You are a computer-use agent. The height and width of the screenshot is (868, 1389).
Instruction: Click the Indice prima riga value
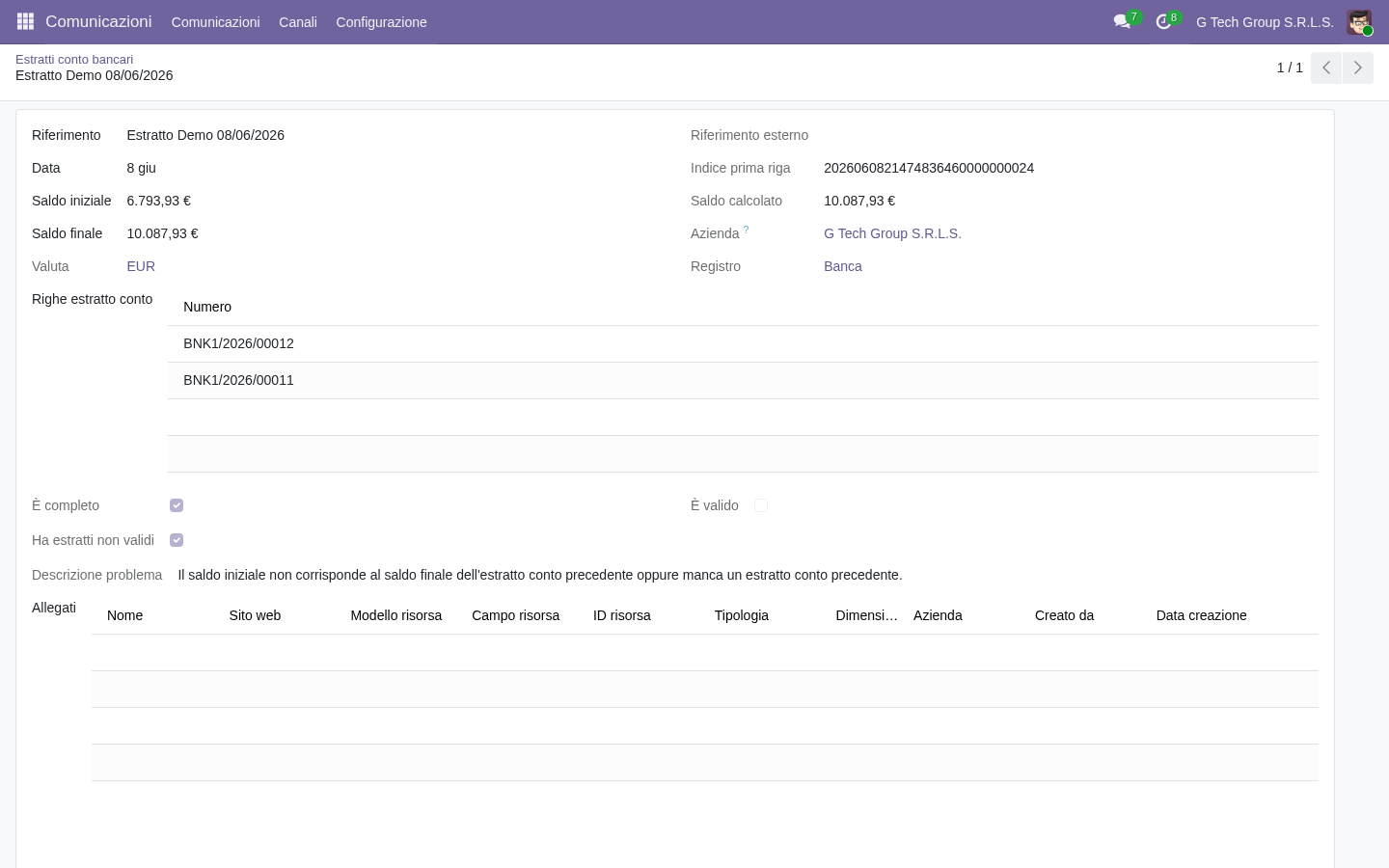click(929, 168)
